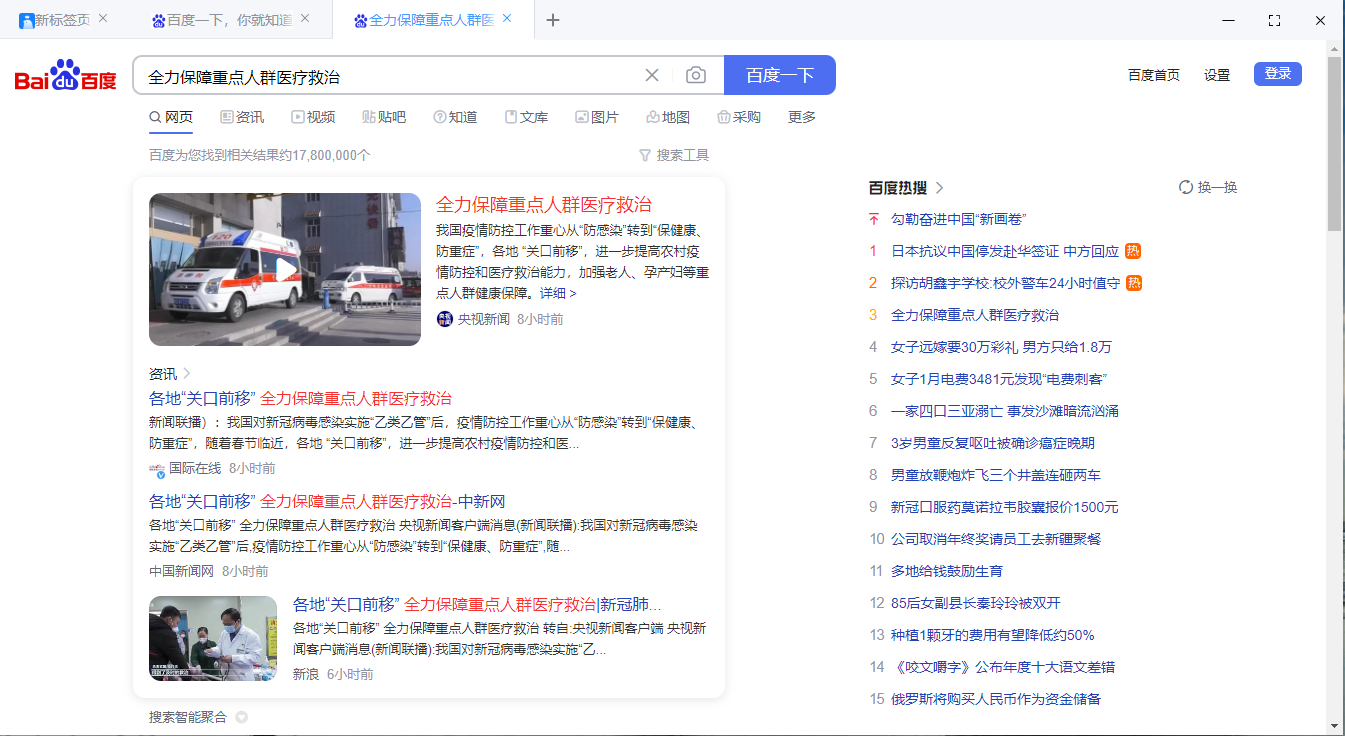
Task: Expand the 百度热搜 chevron
Action: click(x=940, y=188)
